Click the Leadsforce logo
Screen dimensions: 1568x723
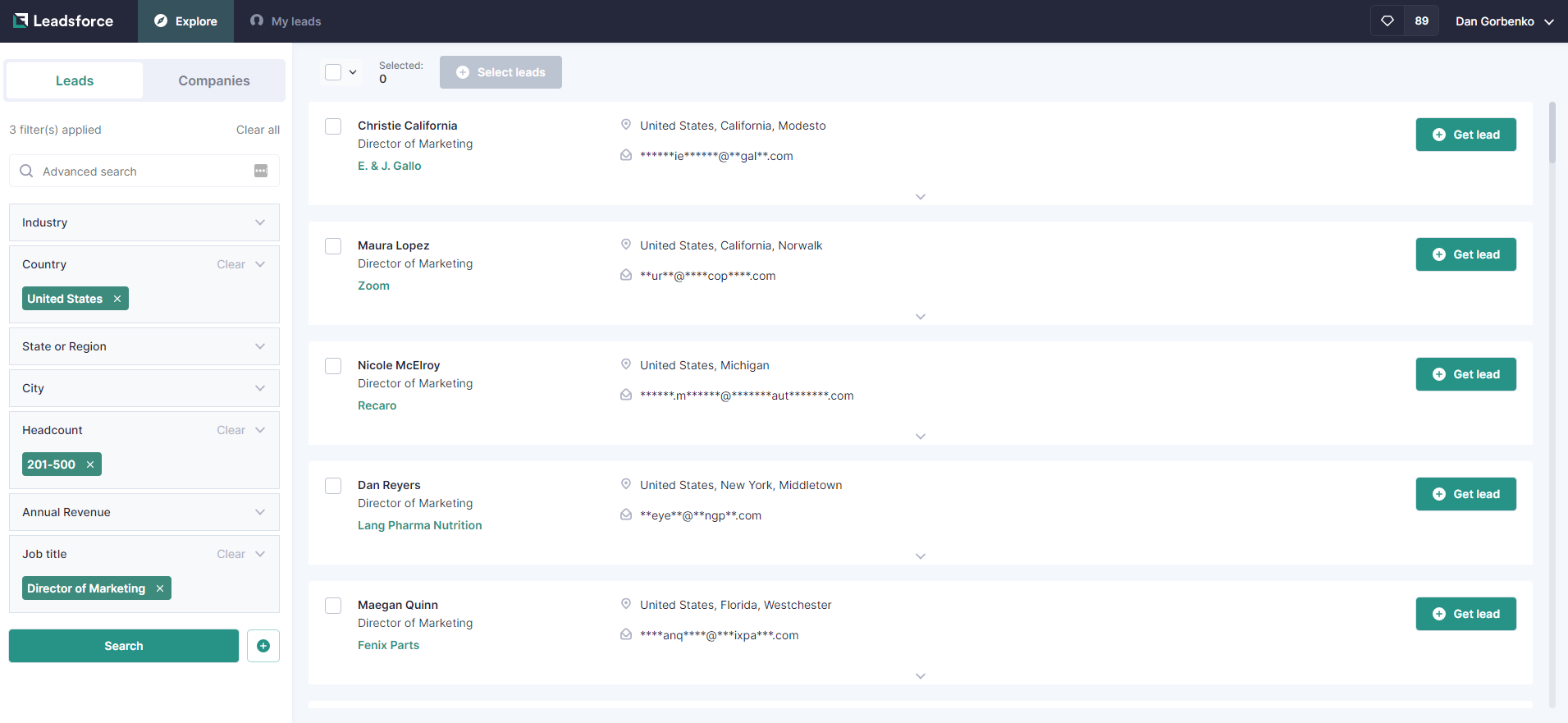point(63,21)
